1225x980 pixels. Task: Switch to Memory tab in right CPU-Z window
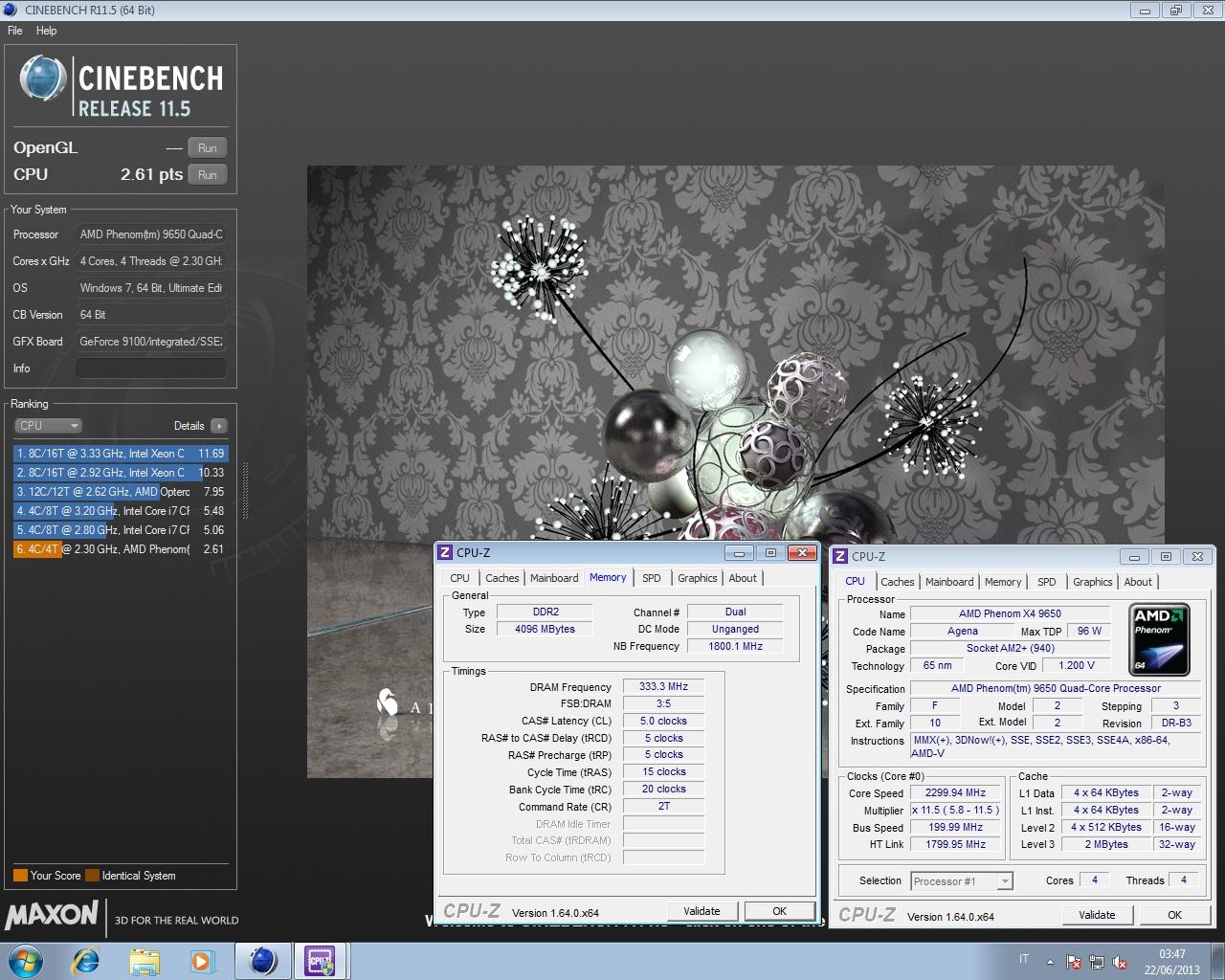coord(1003,582)
